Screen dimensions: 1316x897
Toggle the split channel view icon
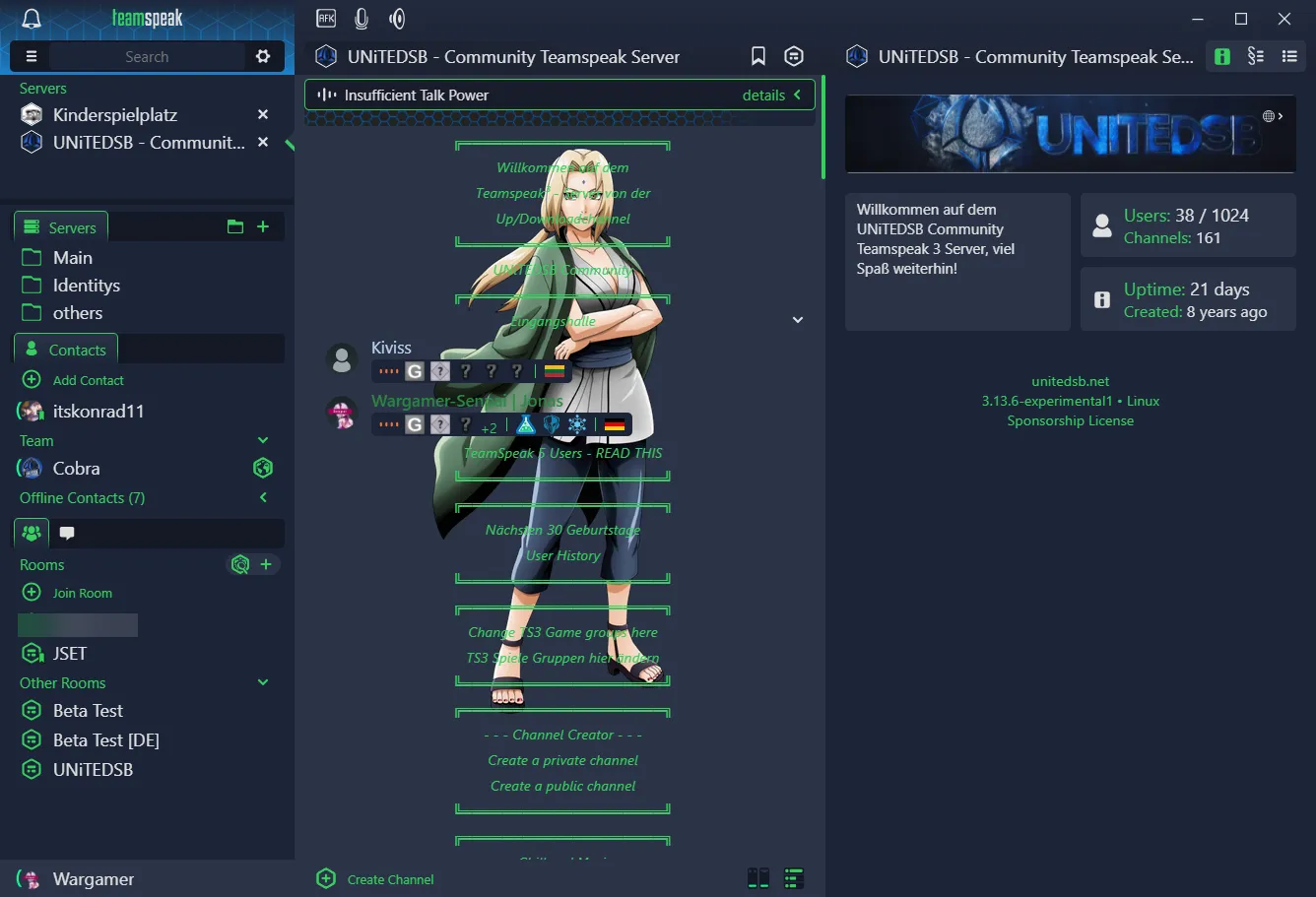click(x=757, y=878)
